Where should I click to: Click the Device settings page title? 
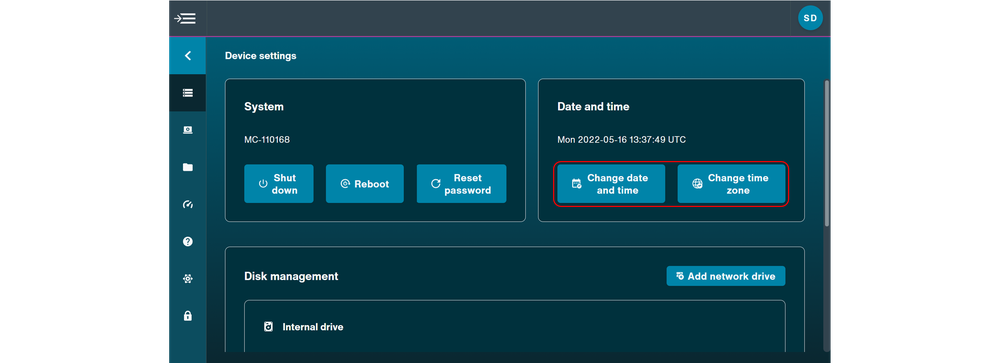[261, 56]
